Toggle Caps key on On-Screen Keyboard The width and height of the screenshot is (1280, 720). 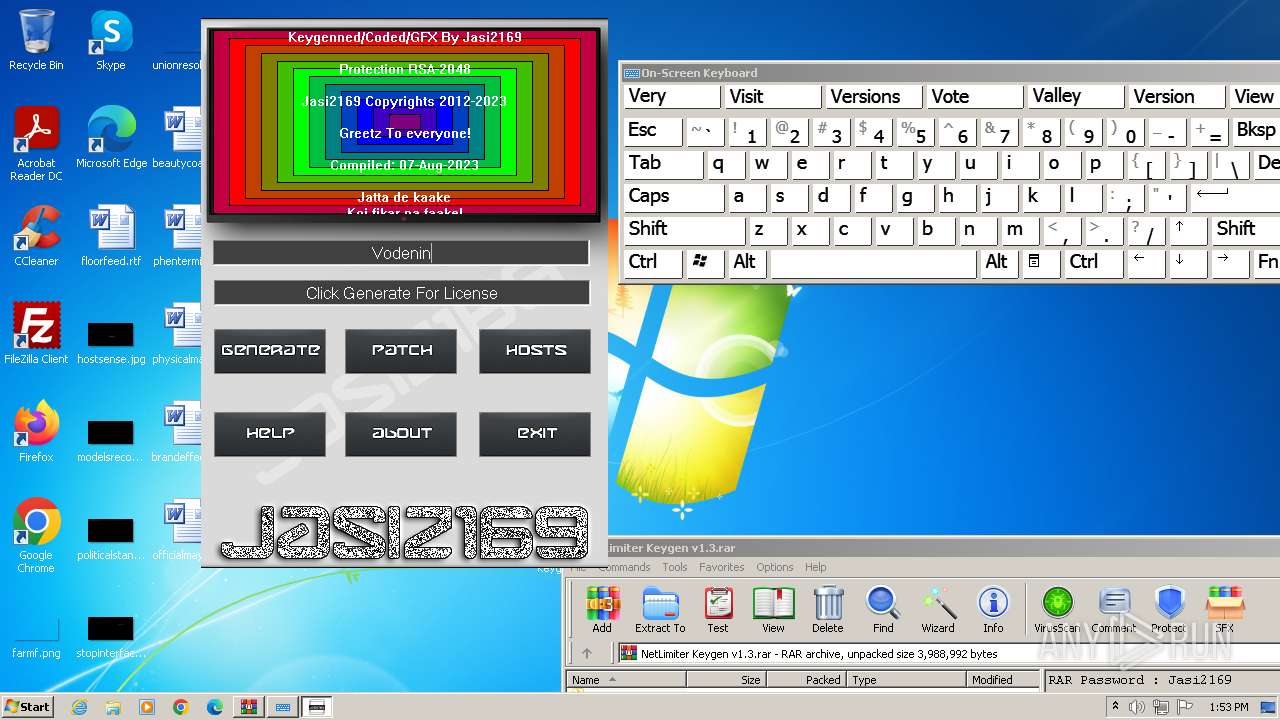click(674, 196)
